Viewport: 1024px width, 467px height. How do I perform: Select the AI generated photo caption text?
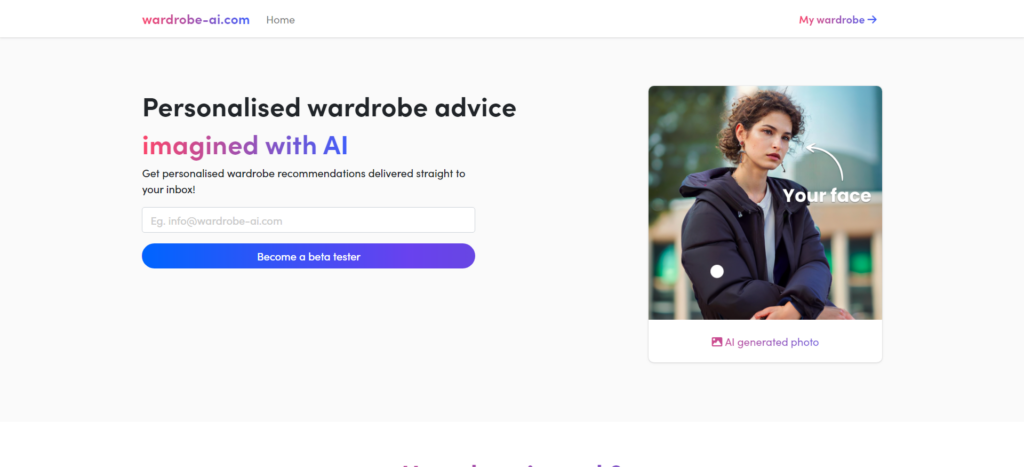point(771,342)
